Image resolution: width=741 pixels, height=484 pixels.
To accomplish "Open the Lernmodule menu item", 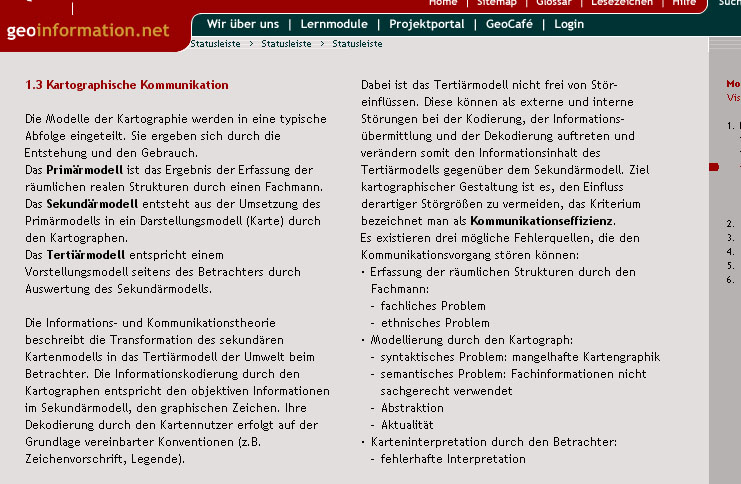I will point(334,24).
